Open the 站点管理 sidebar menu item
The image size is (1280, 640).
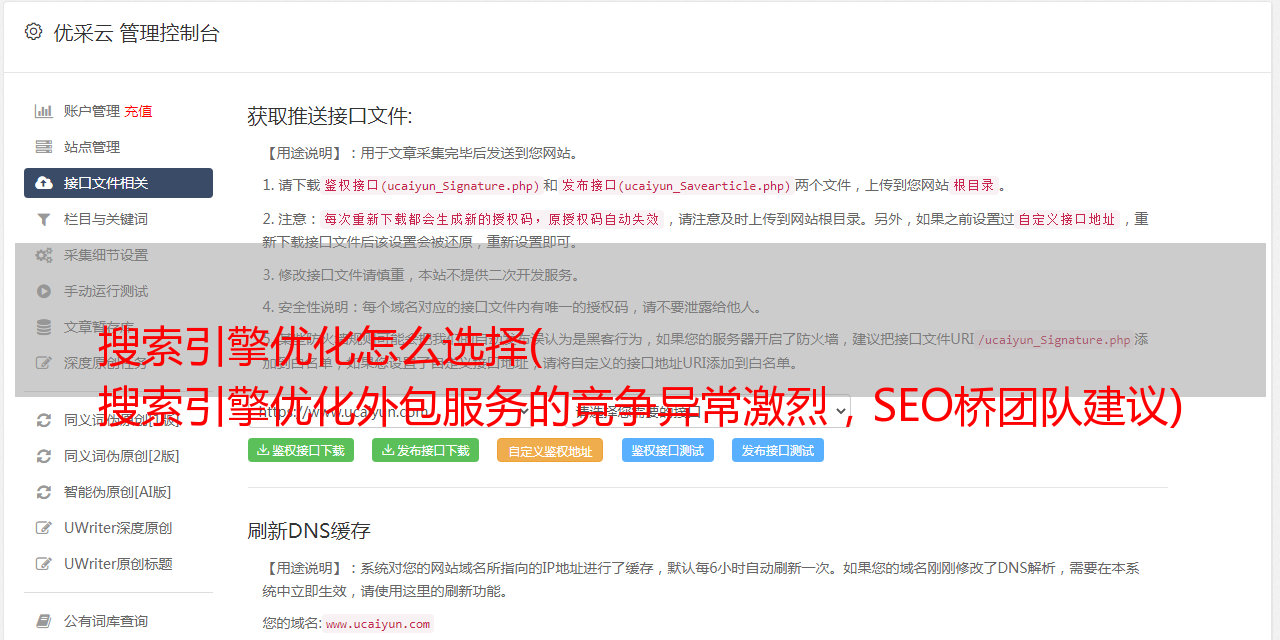[118, 147]
